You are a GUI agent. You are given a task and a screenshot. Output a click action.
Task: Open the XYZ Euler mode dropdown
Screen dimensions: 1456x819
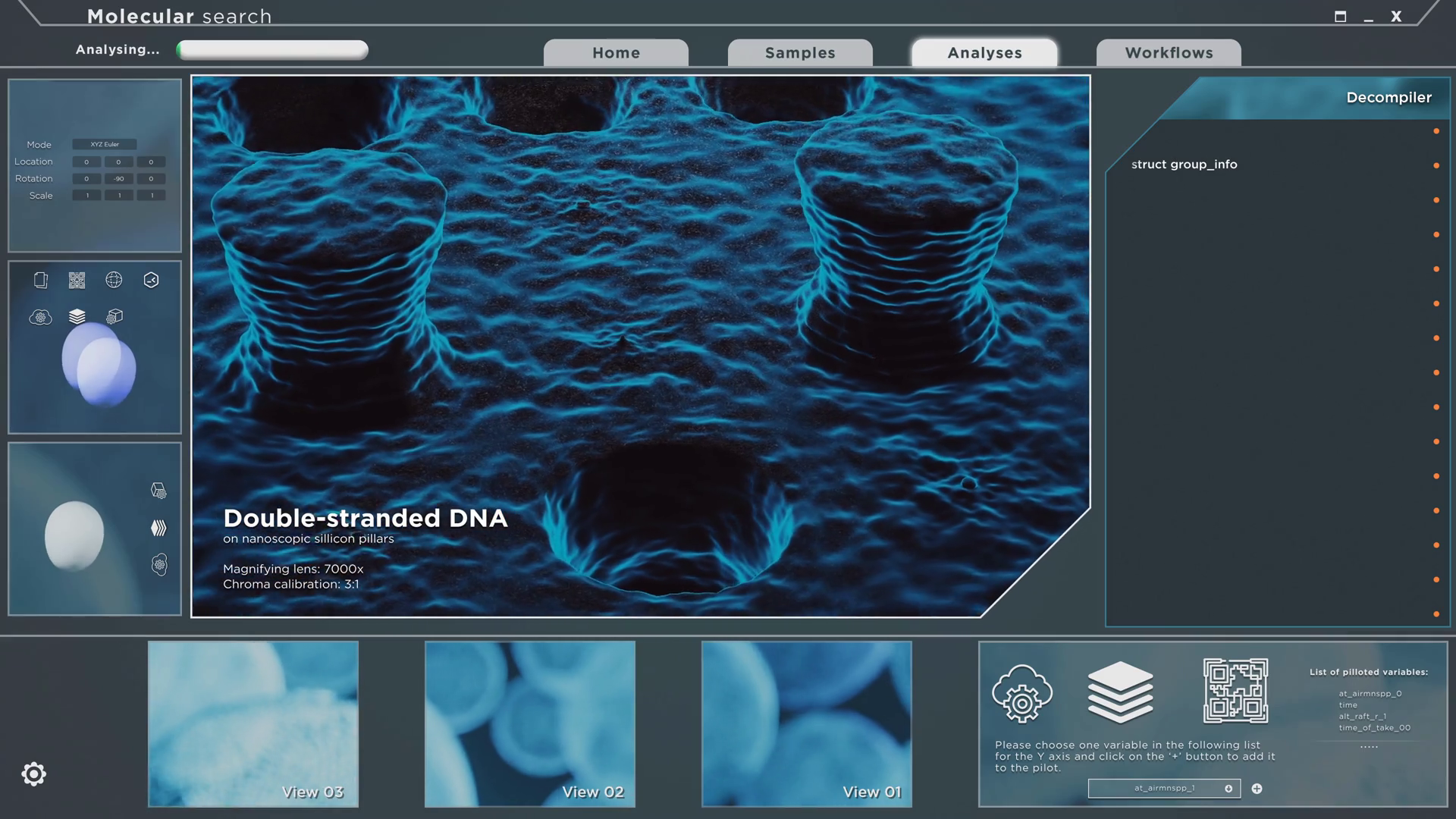pos(105,144)
